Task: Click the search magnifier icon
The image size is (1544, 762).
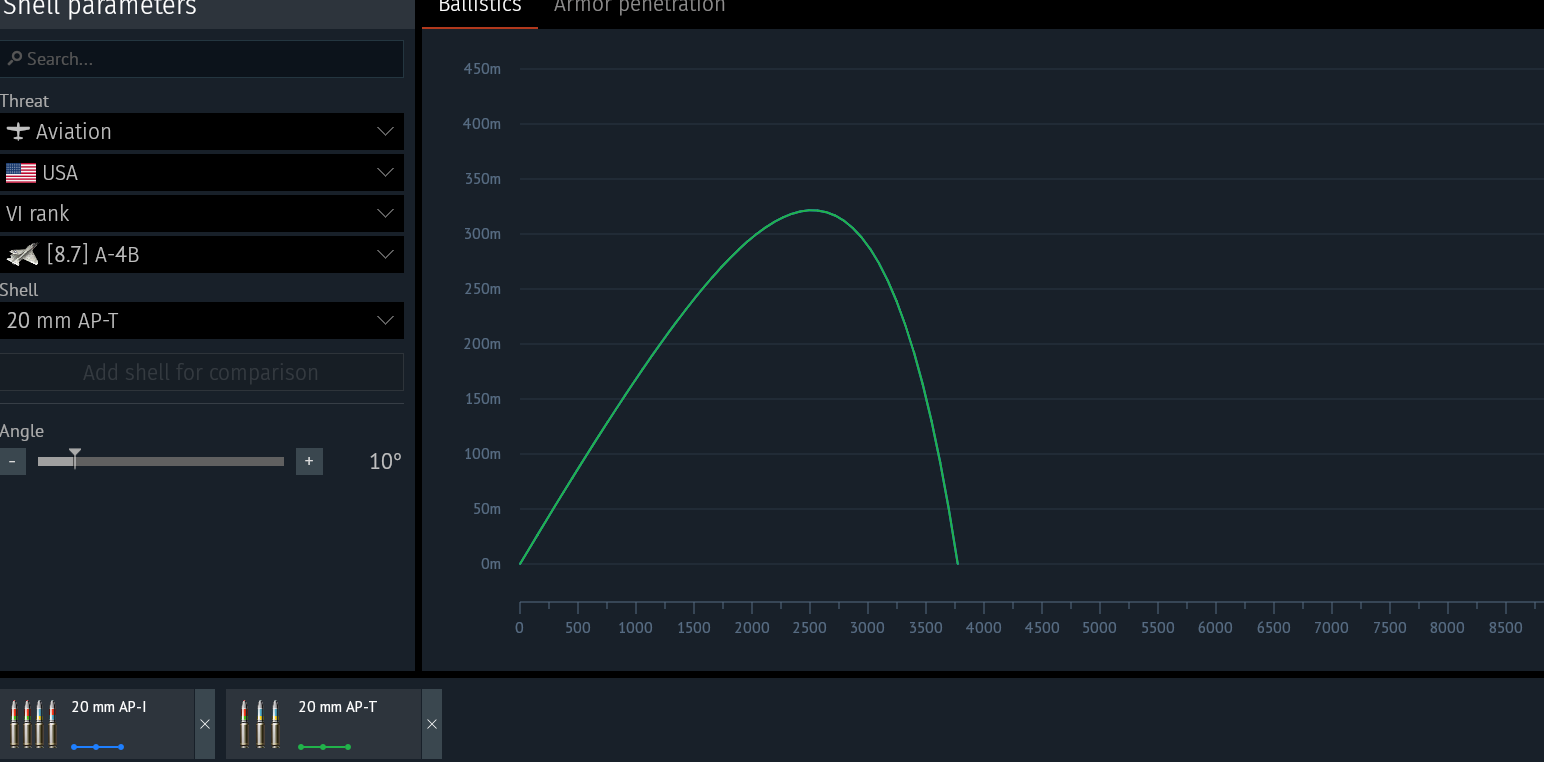Action: point(14,59)
